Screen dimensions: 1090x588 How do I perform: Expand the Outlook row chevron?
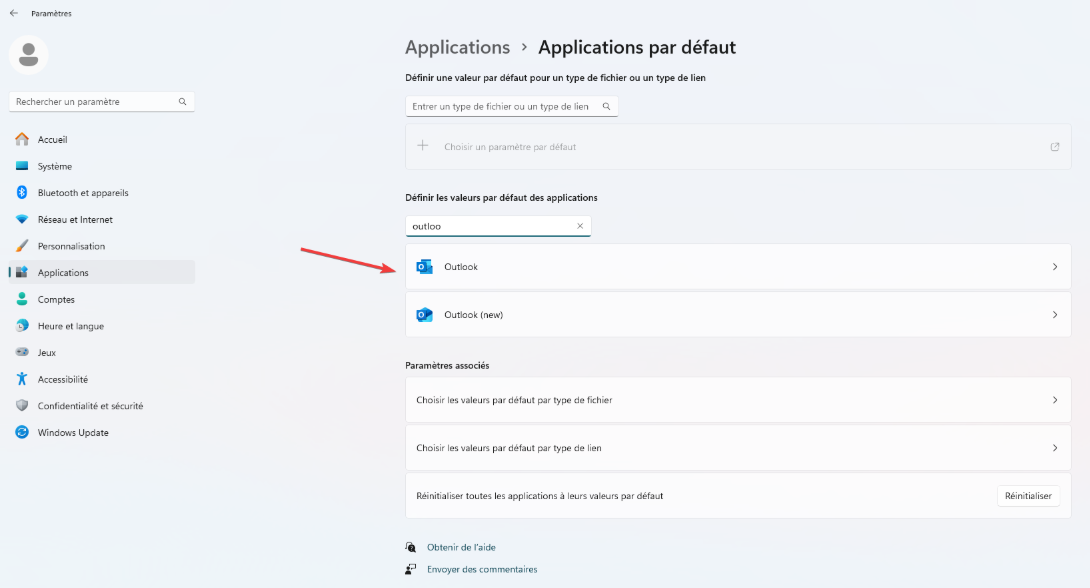coord(1055,267)
